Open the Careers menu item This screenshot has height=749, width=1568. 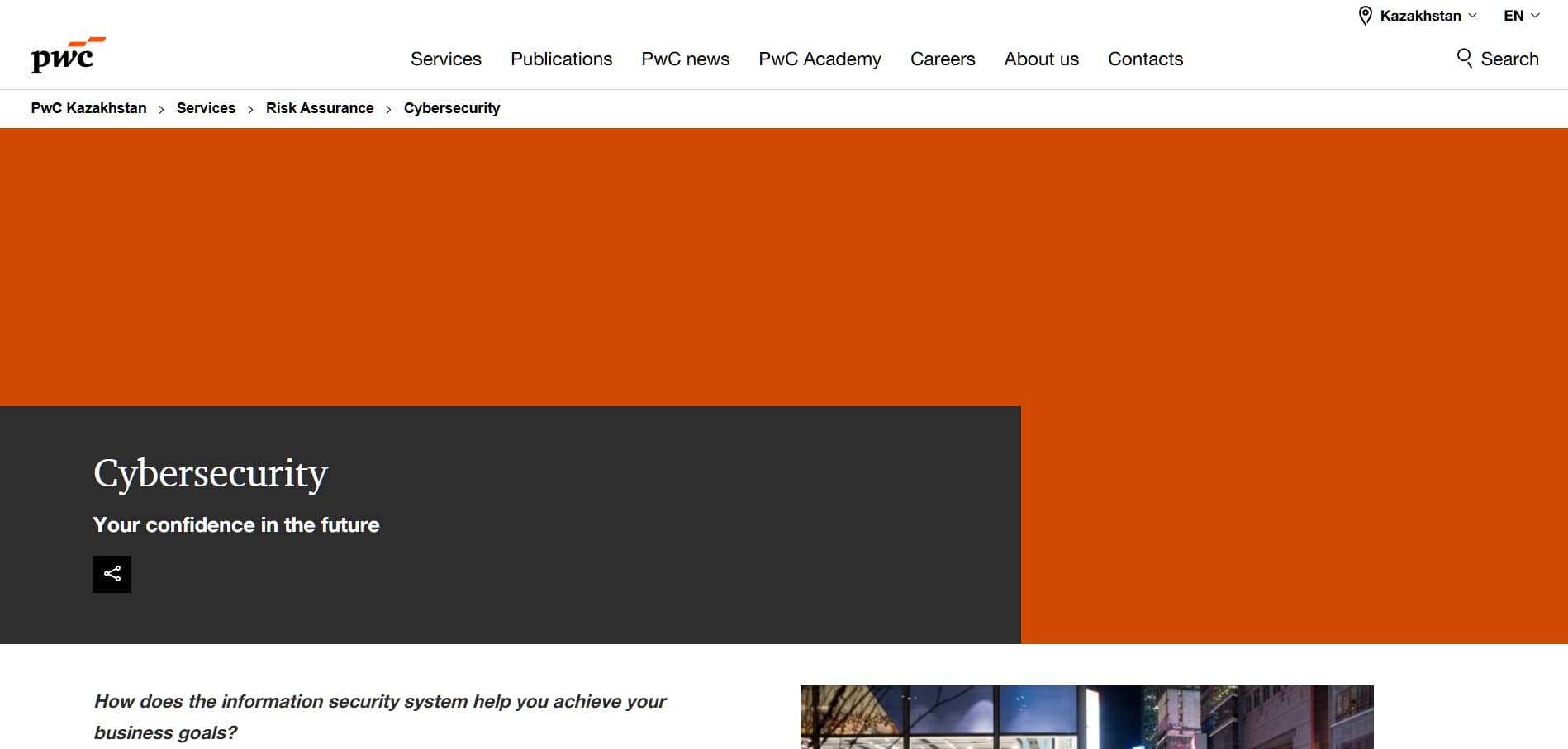(943, 59)
